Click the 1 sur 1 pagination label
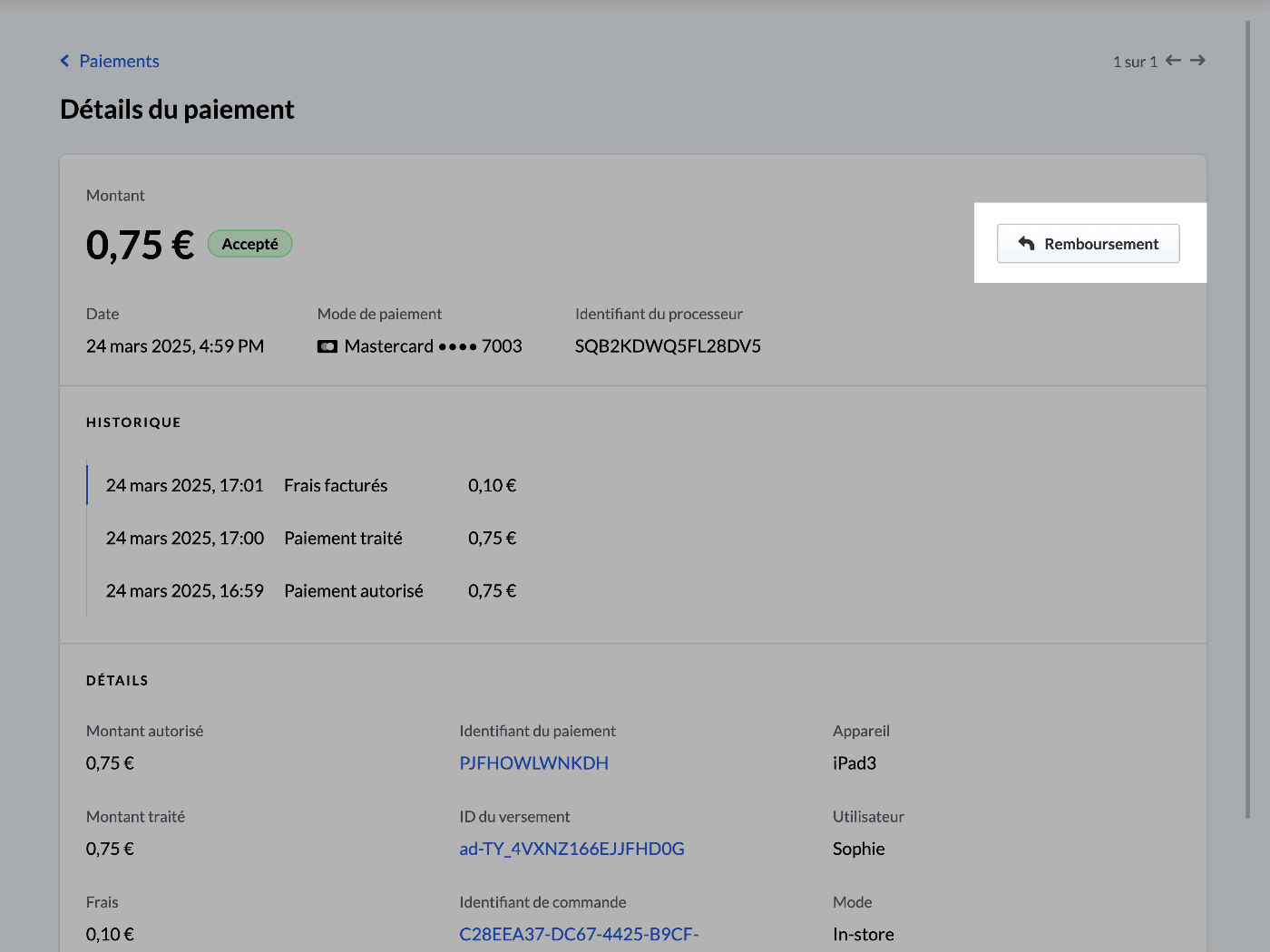 coord(1135,62)
